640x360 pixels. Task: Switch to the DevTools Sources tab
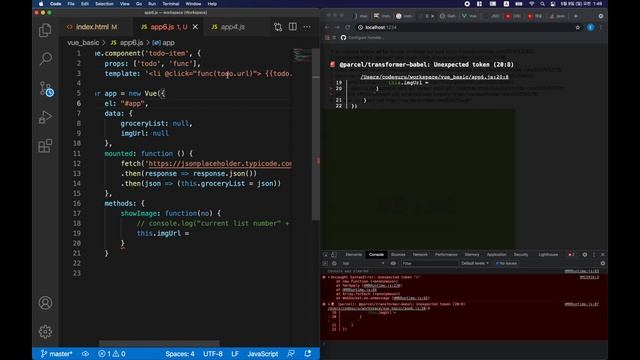pos(398,255)
